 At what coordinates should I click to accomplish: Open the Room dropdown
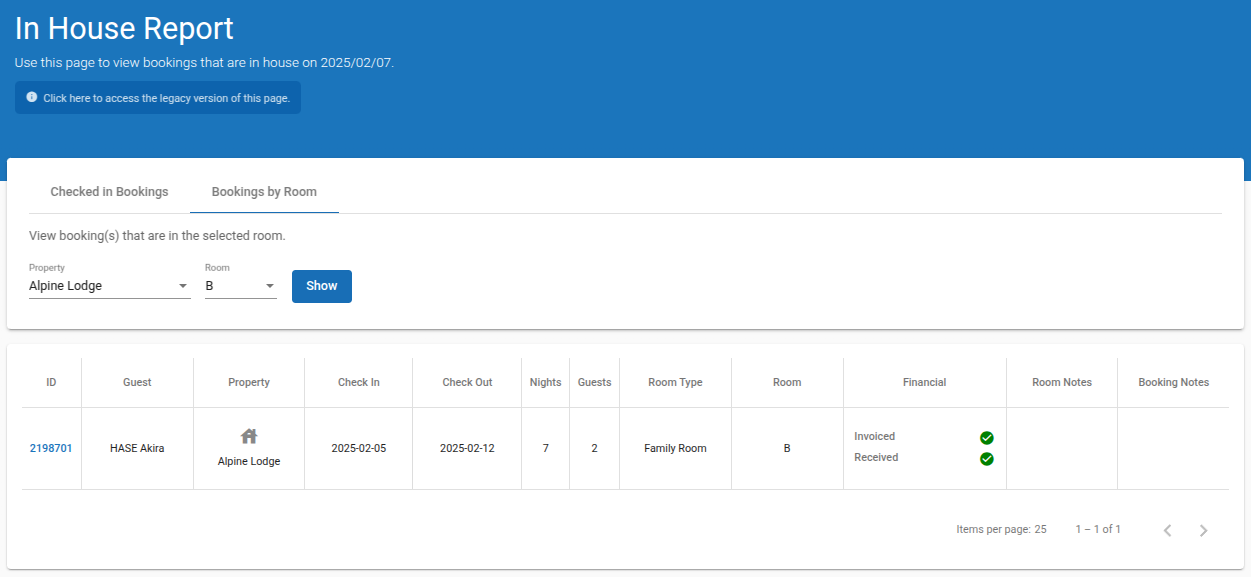point(240,286)
